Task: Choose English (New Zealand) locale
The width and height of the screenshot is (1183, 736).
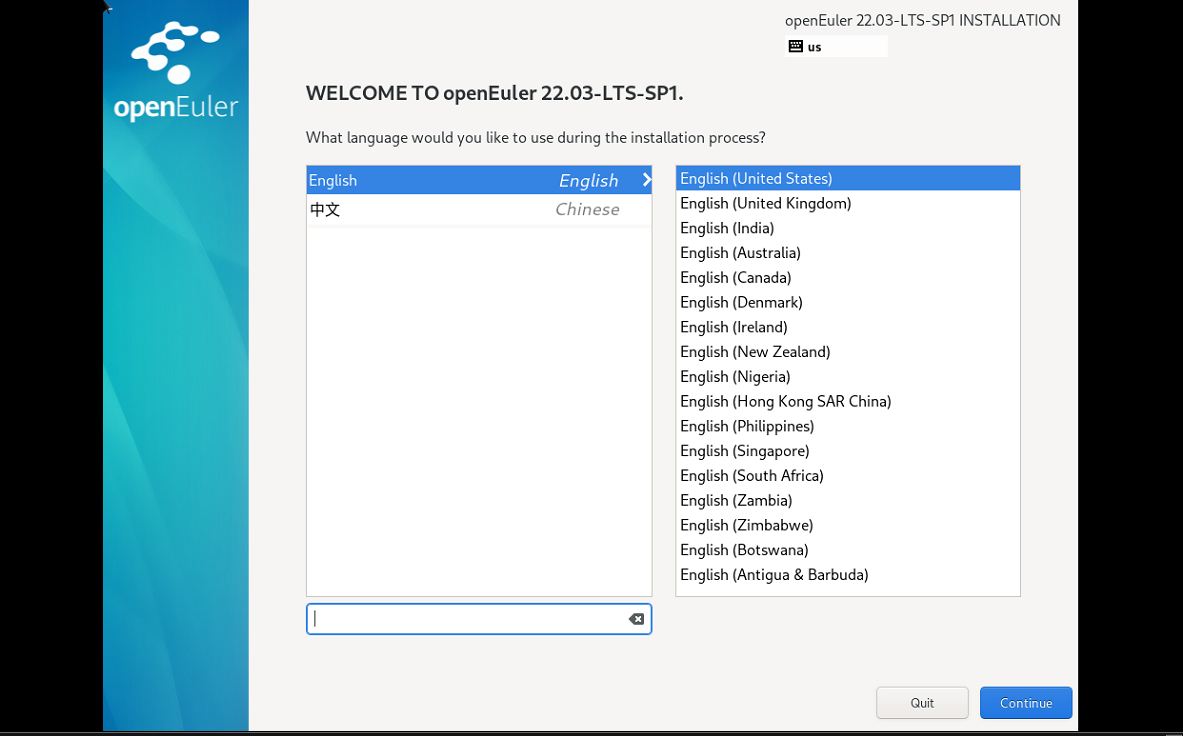Action: pos(848,352)
